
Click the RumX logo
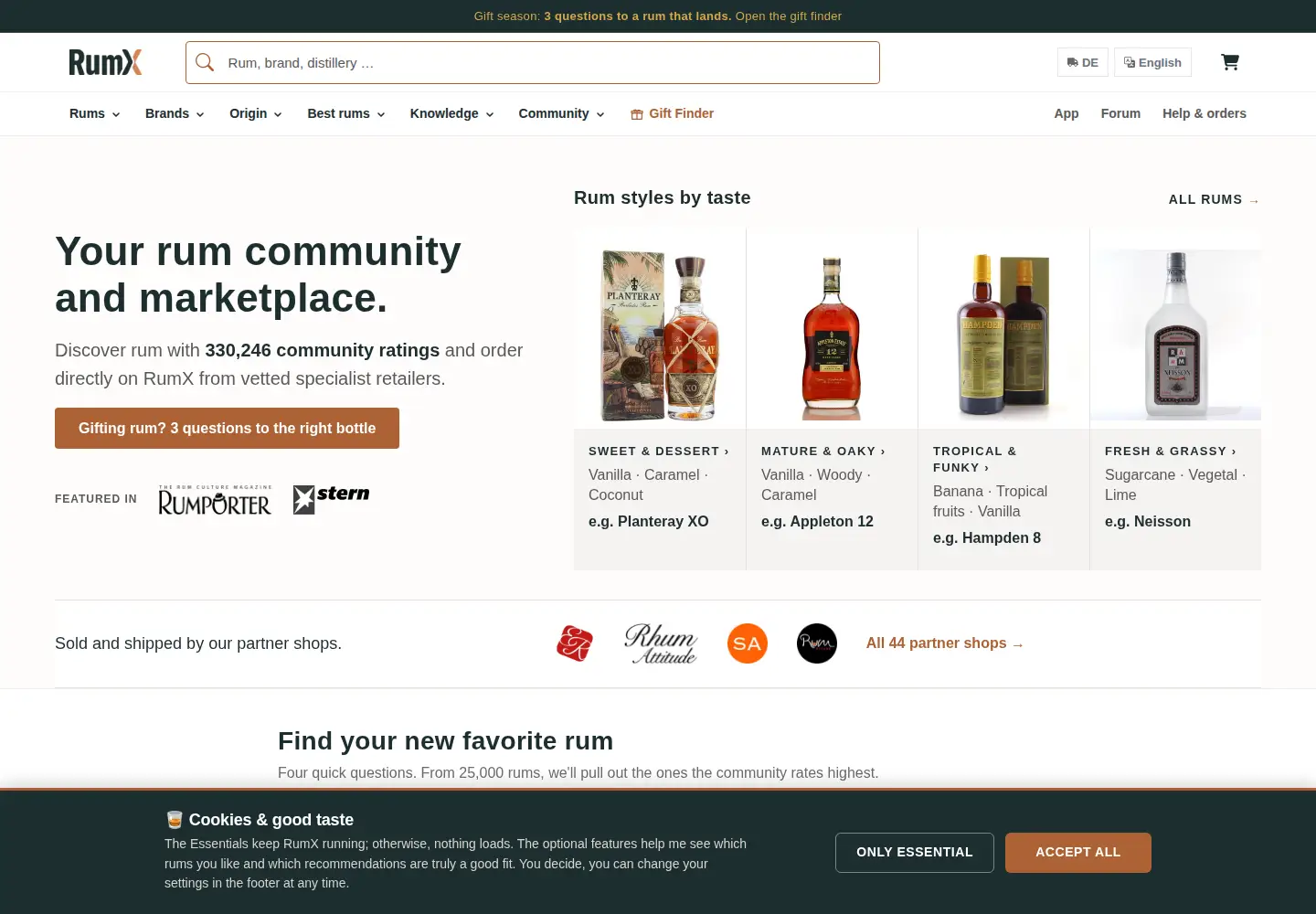tap(105, 62)
